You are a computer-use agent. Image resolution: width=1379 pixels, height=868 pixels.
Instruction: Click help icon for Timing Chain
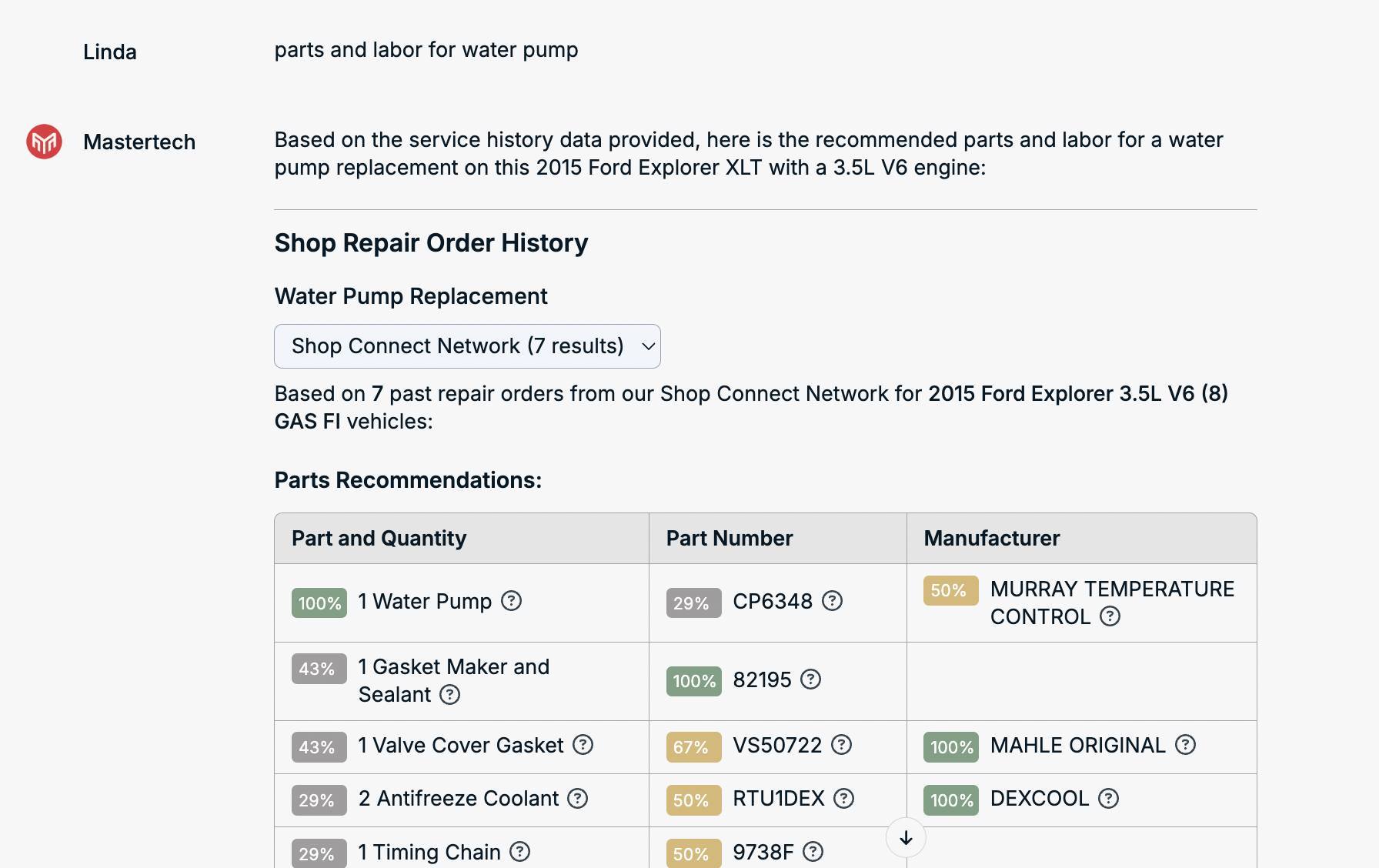(519, 851)
